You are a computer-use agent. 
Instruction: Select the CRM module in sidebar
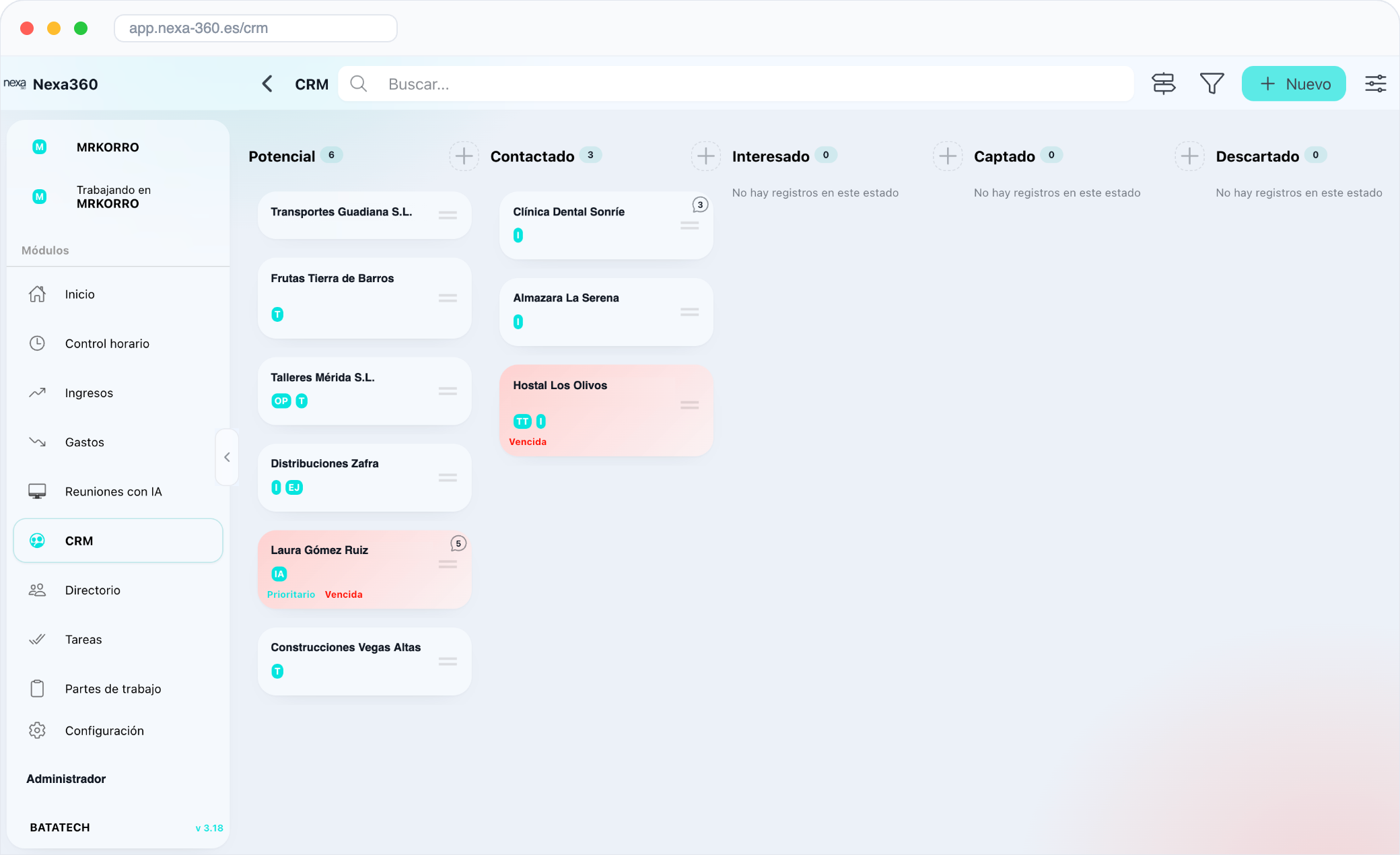[118, 541]
